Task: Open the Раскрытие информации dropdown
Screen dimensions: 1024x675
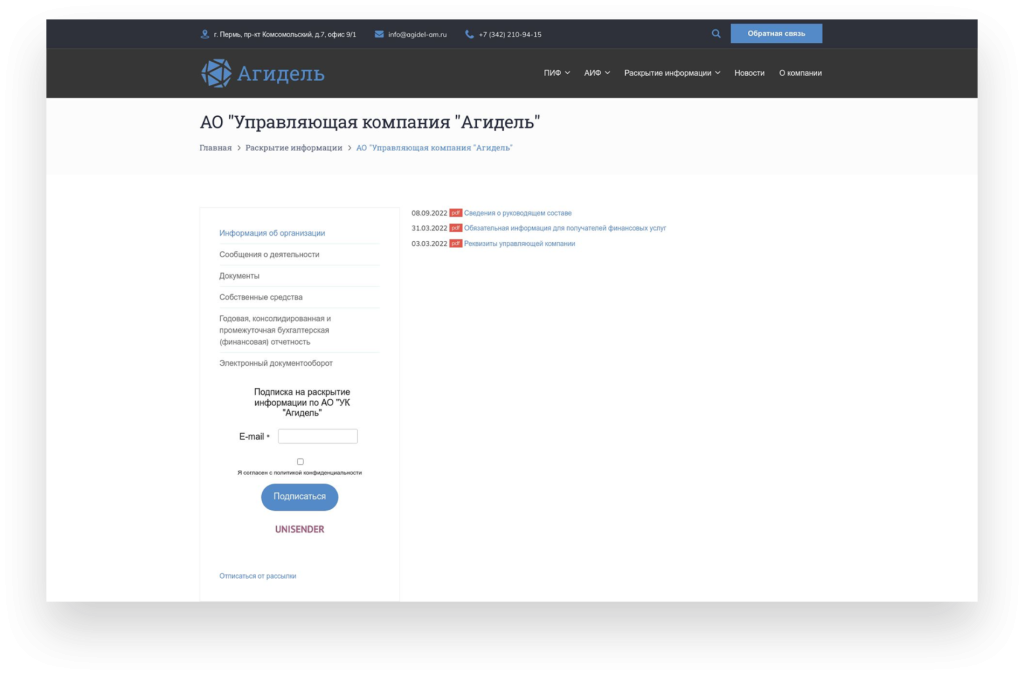Action: [x=670, y=72]
